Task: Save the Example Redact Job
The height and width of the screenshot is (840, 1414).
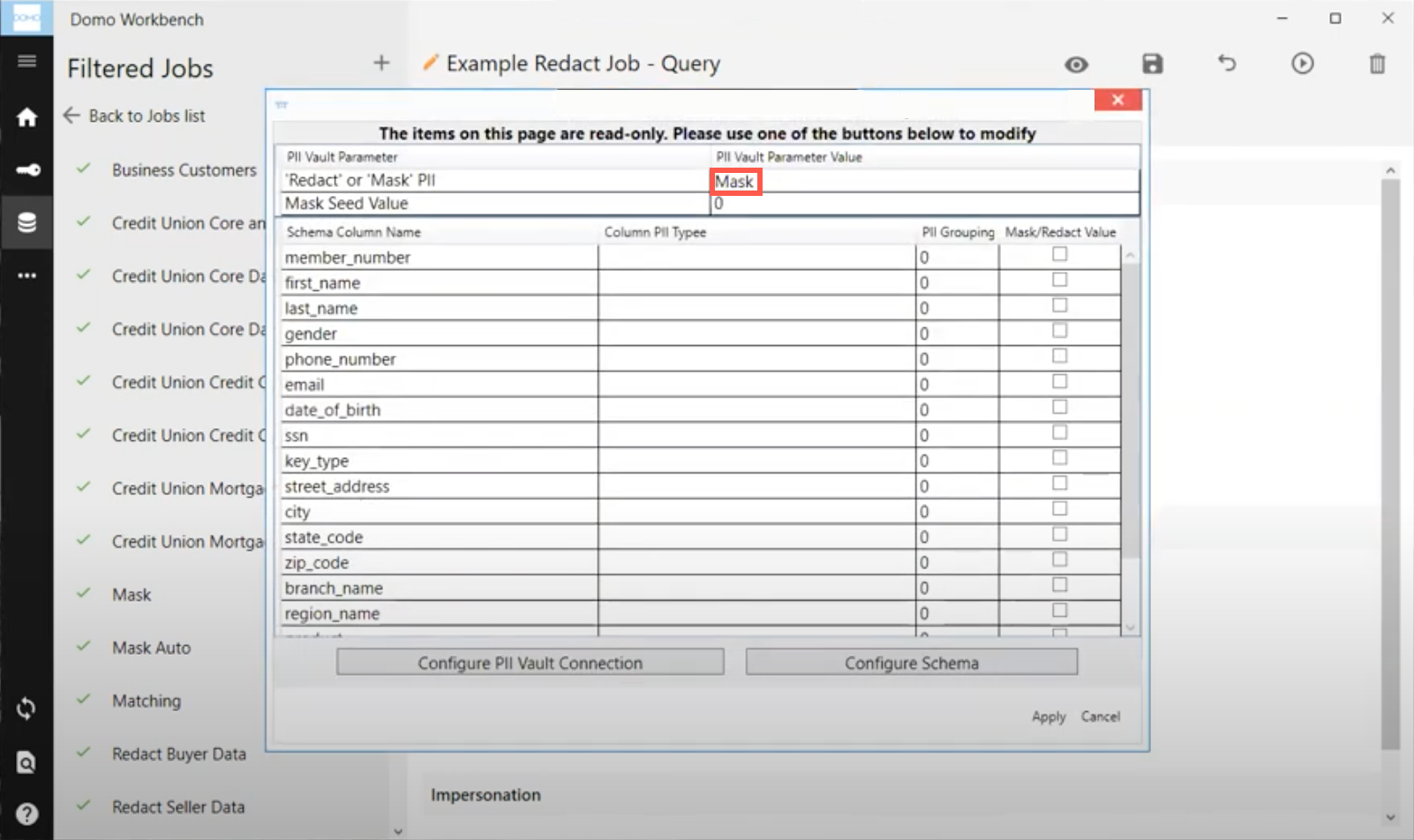Action: pyautogui.click(x=1152, y=64)
